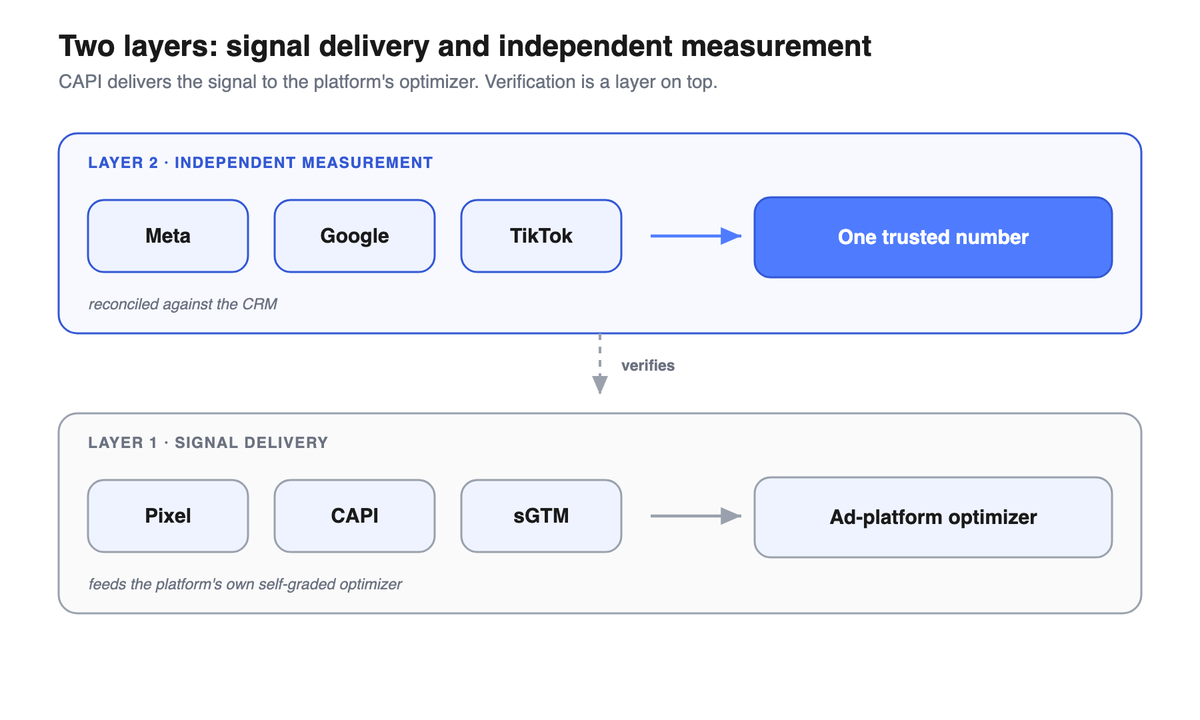Click the One trusted number box
Screen dimensions: 1200x720
coord(933,237)
